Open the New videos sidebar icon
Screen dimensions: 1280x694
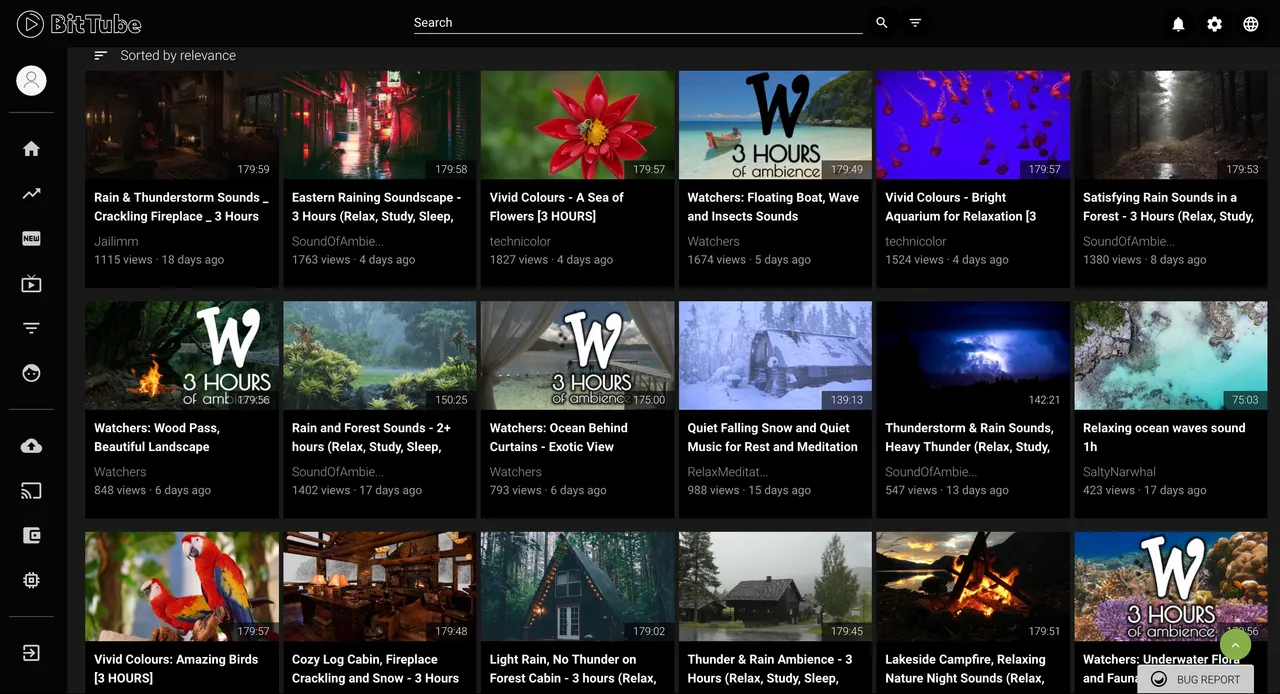(31, 238)
